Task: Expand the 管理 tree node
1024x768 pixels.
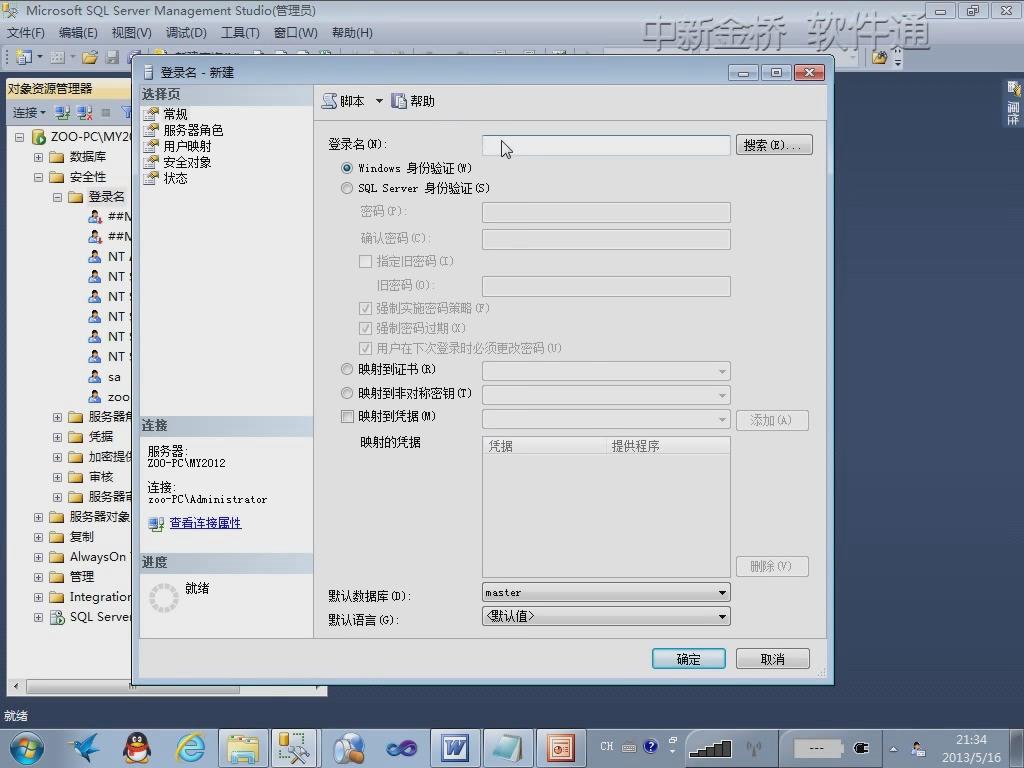Action: click(39, 577)
